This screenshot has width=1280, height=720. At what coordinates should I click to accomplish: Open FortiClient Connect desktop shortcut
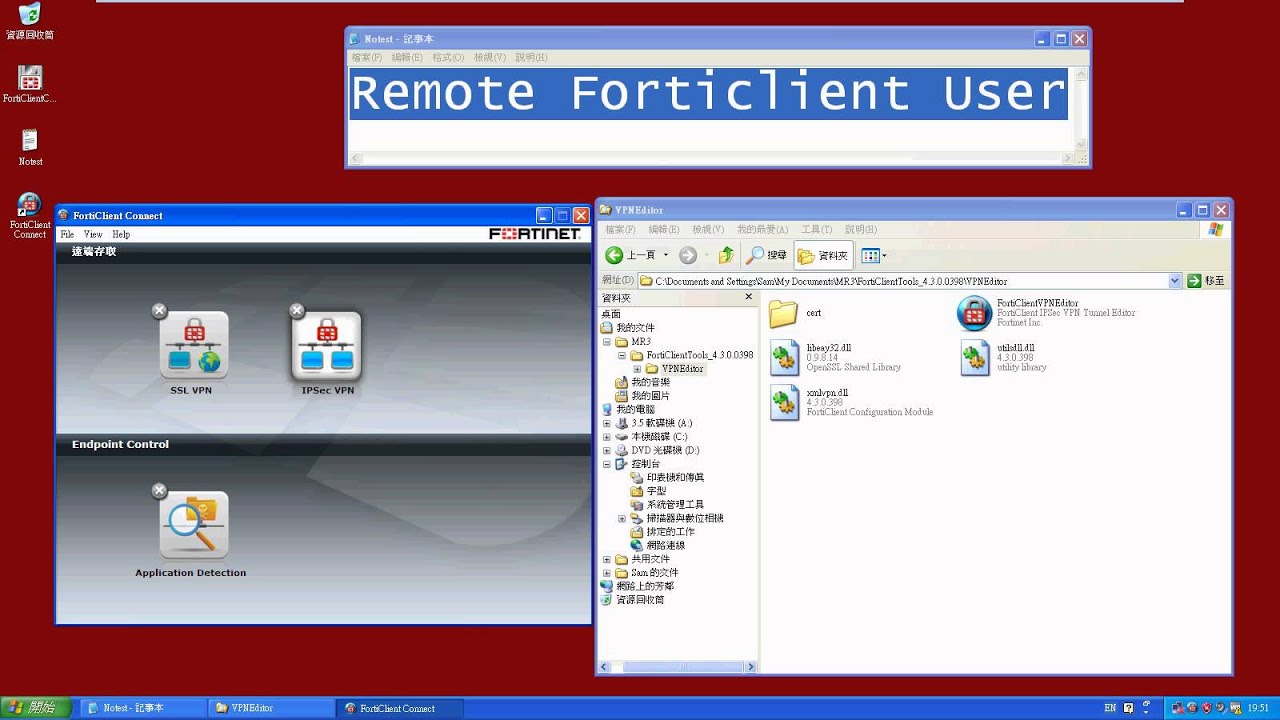tap(30, 215)
